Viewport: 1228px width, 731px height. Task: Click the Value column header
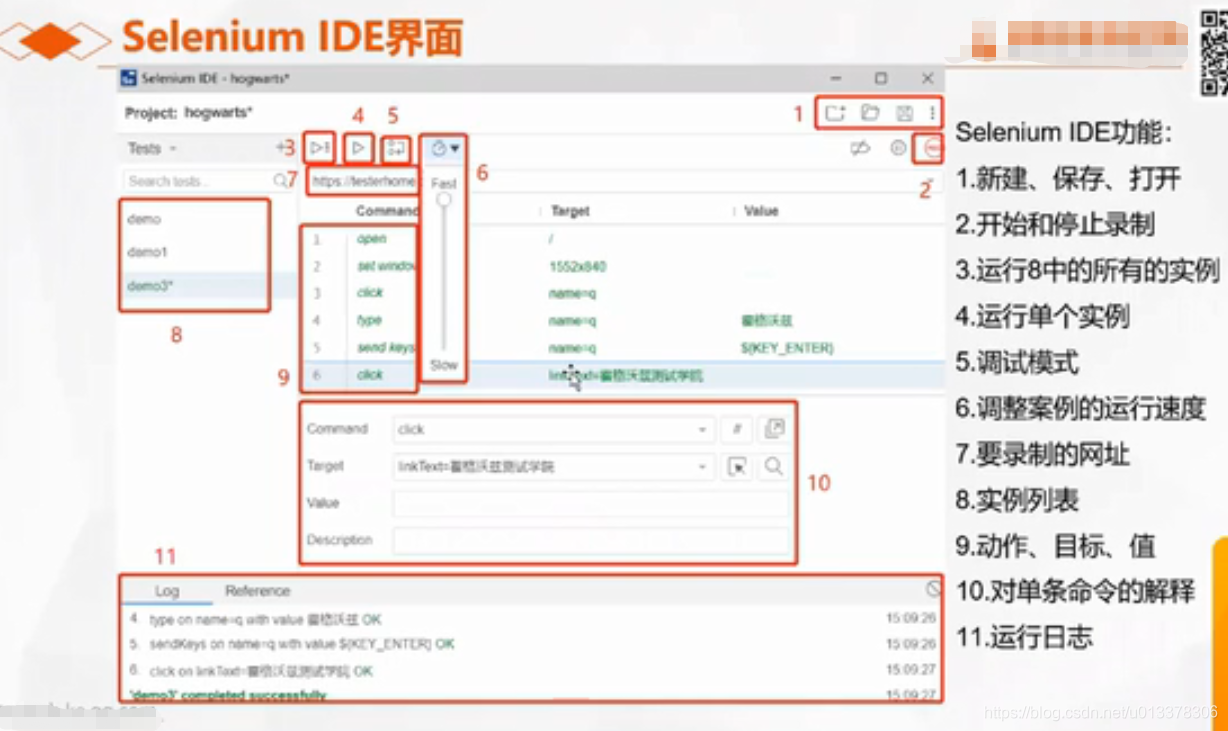761,211
